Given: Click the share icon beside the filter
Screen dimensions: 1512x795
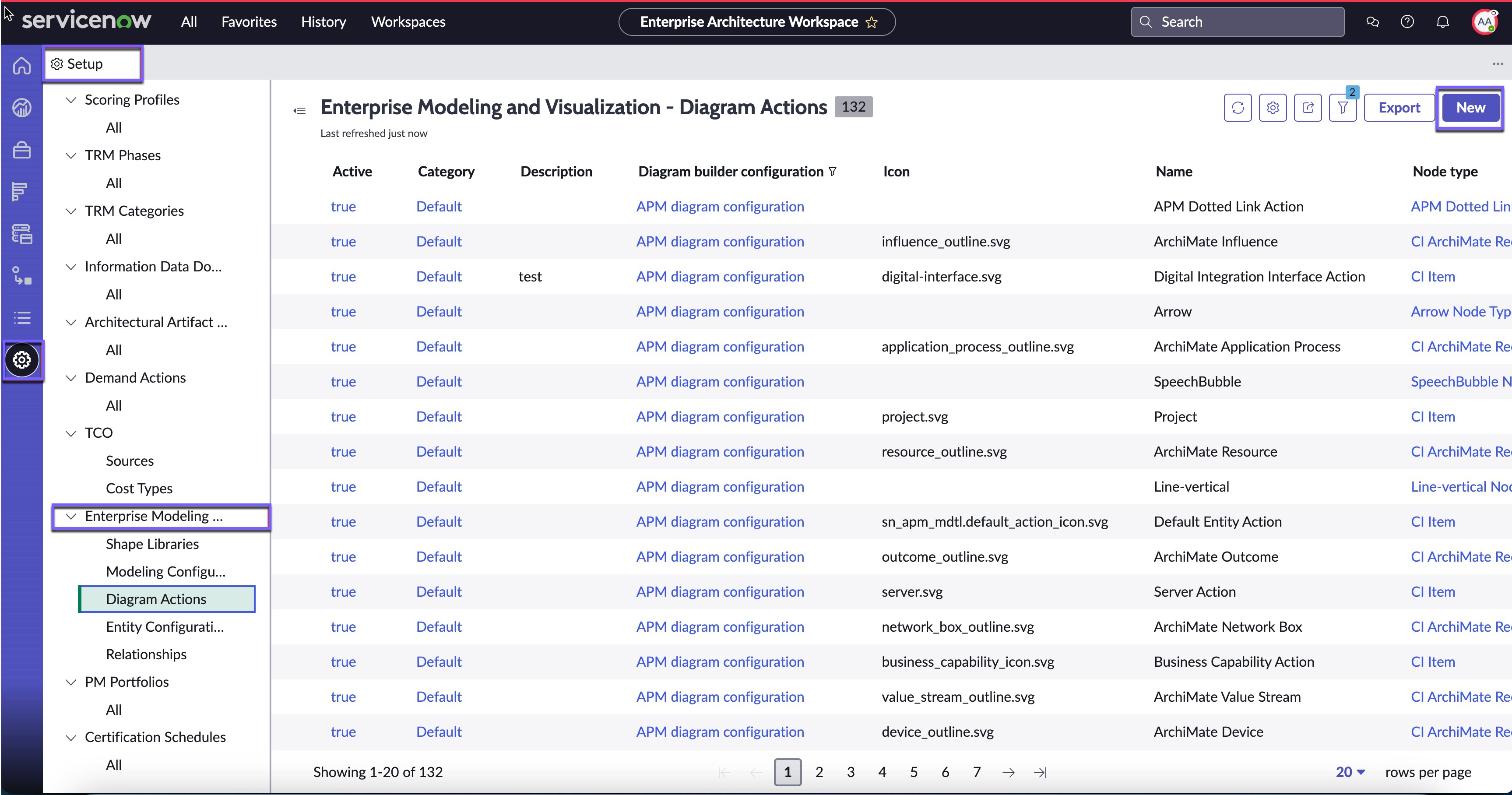Looking at the screenshot, I should (x=1308, y=107).
